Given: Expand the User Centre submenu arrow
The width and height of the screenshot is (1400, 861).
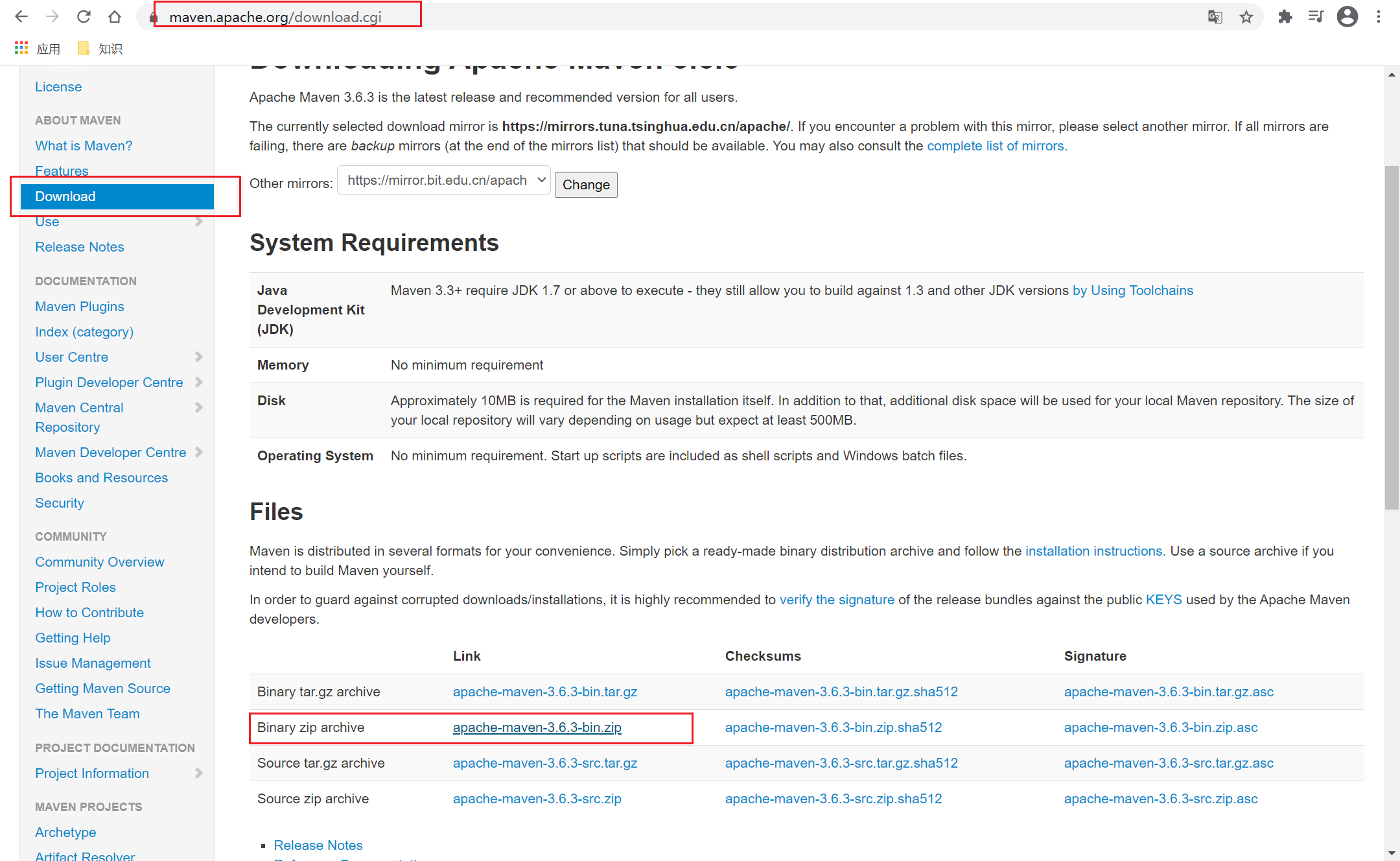Looking at the screenshot, I should click(x=199, y=357).
